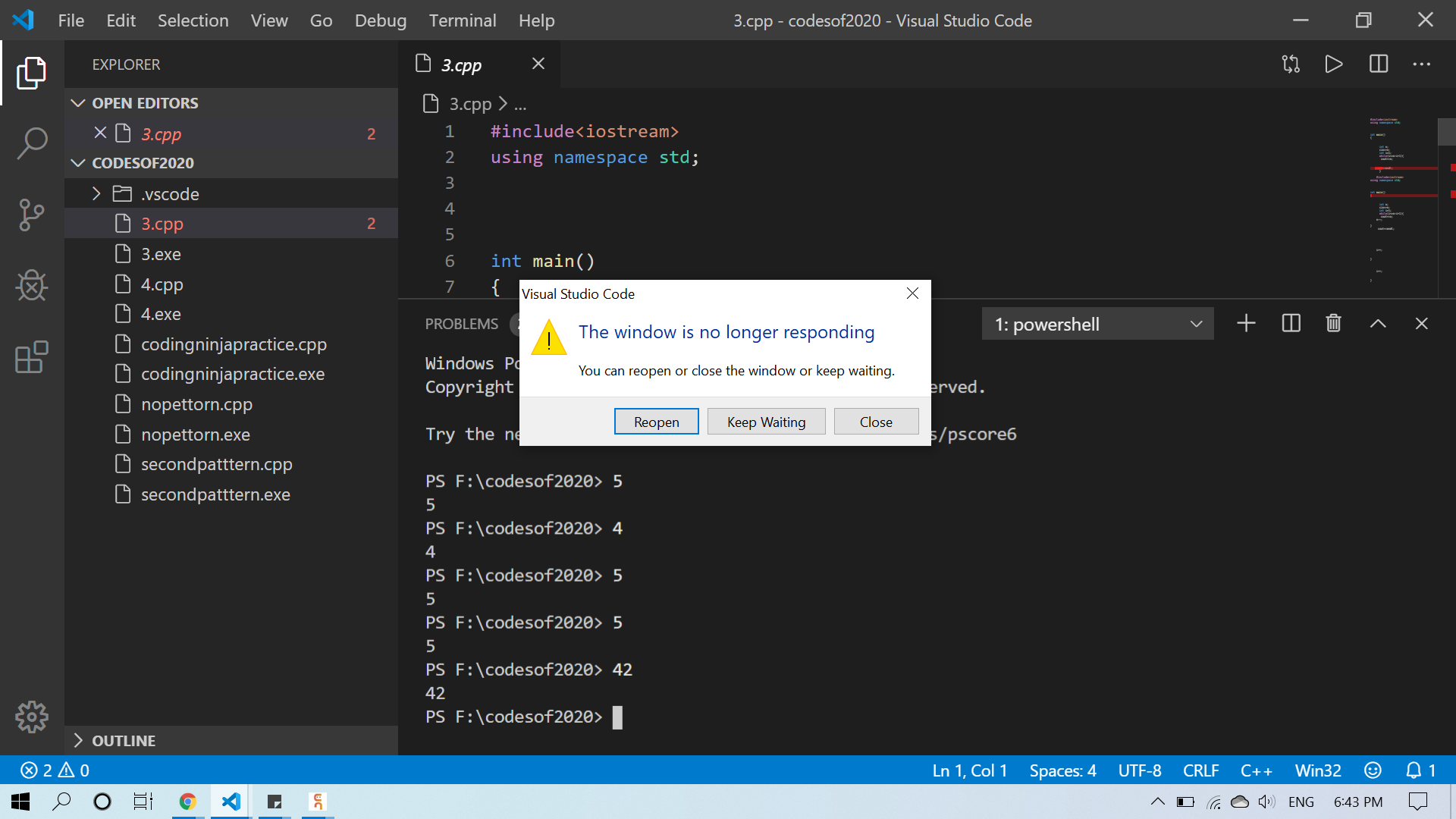Screen dimensions: 1456x819
Task: Switch to the PROBLEMS tab
Action: [461, 325]
